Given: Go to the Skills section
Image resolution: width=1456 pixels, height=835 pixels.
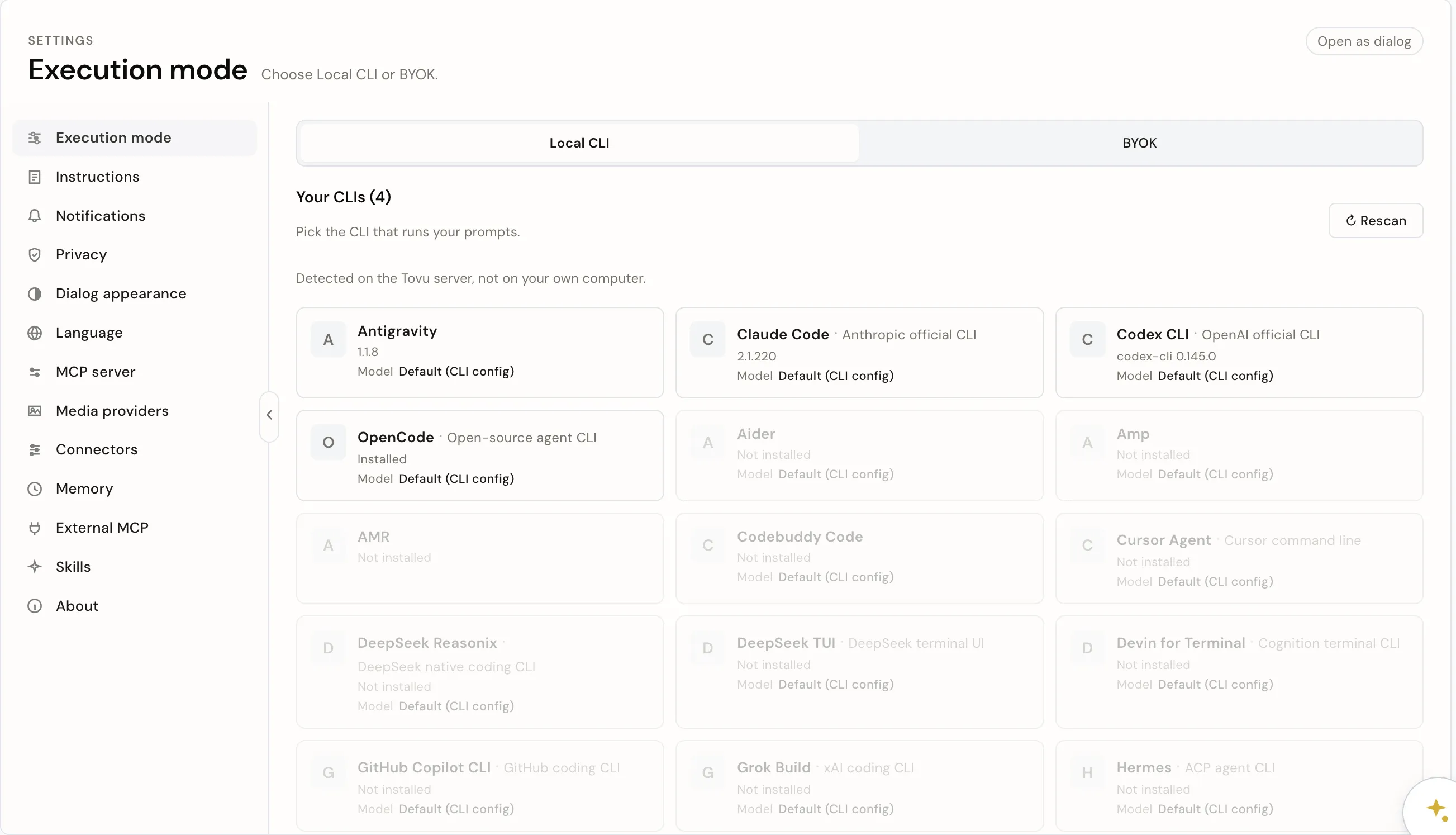Looking at the screenshot, I should (135, 567).
